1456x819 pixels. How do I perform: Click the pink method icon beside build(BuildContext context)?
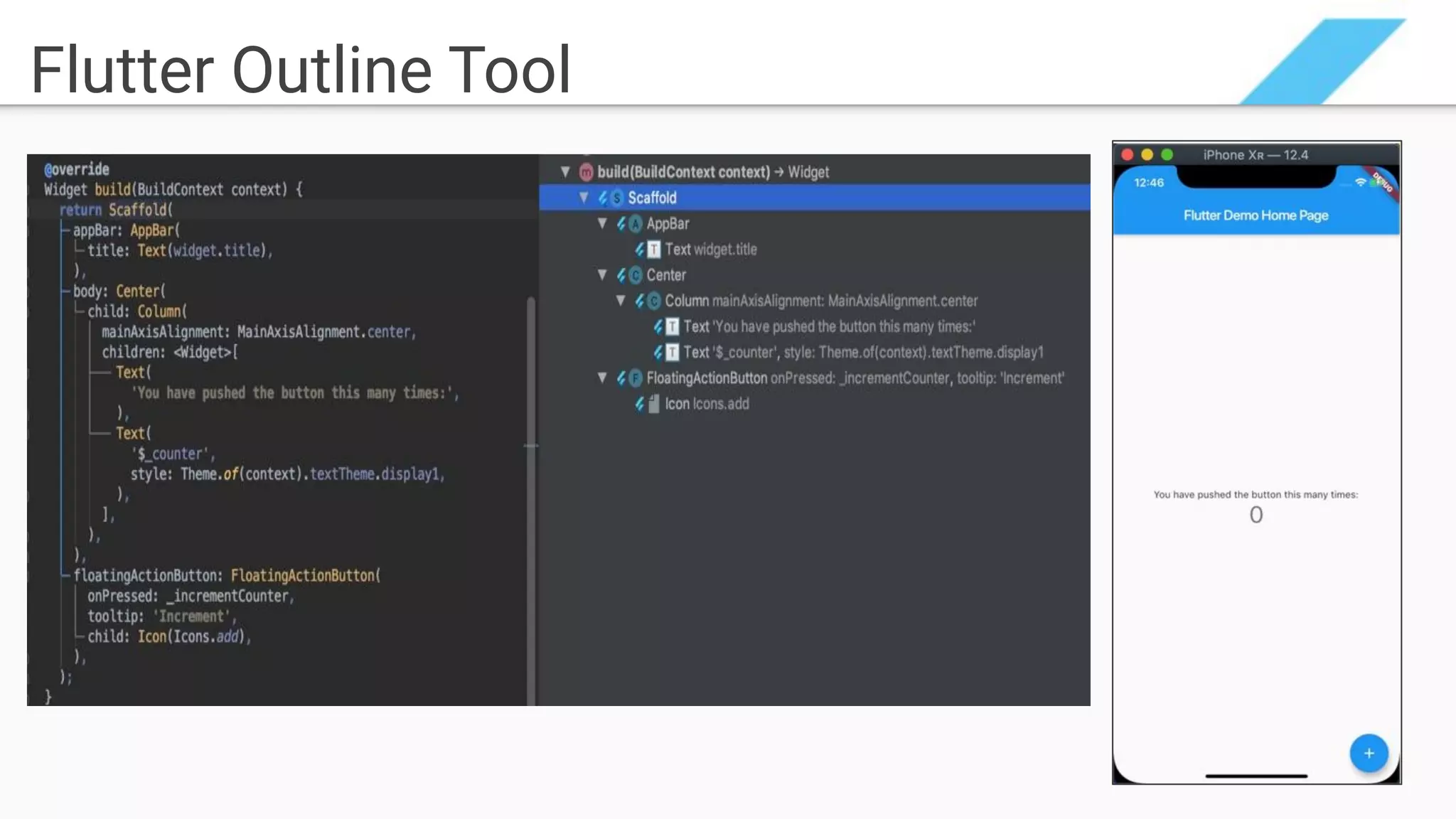coord(586,172)
